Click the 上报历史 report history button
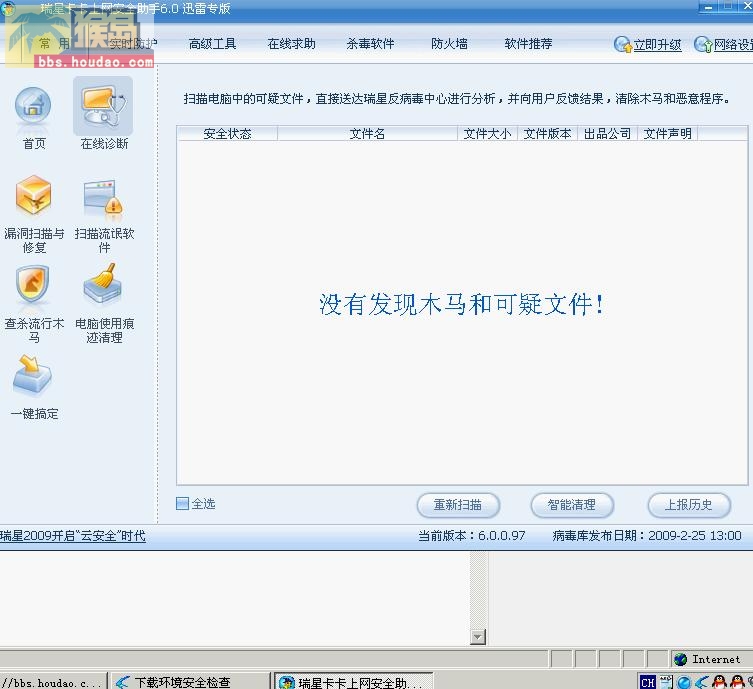Screen dimensions: 753x689 coord(689,505)
